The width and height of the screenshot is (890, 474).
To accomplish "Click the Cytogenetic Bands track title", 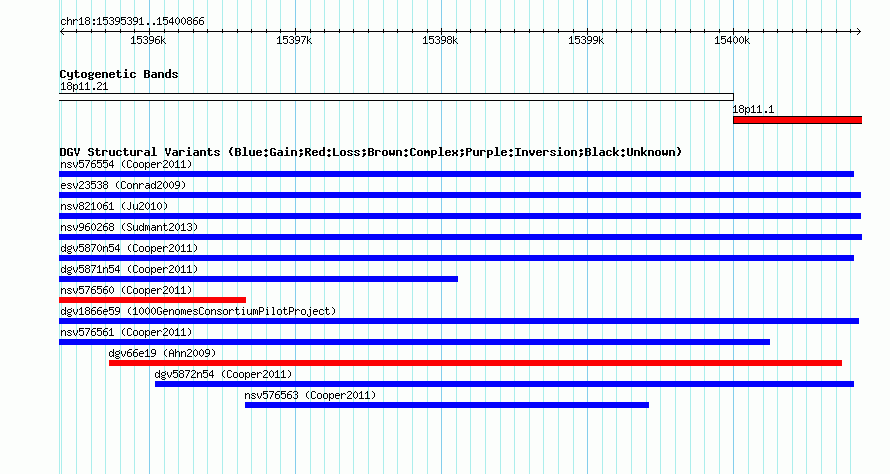I will (x=119, y=74).
